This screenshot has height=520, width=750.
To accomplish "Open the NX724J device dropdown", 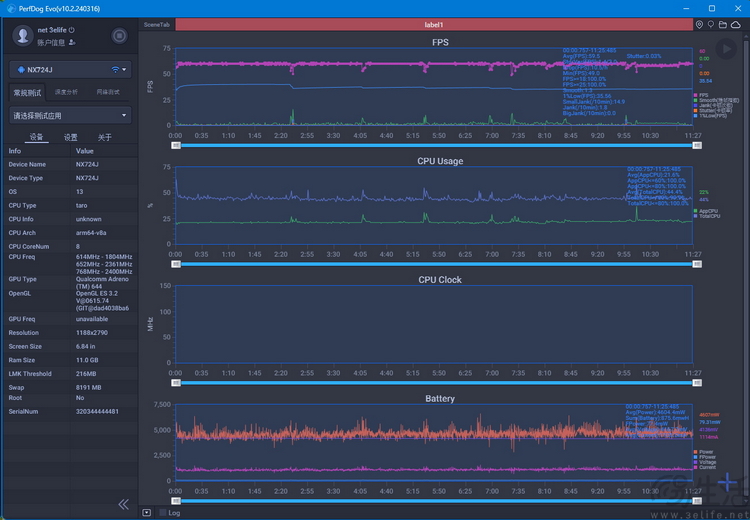I will coord(124,70).
